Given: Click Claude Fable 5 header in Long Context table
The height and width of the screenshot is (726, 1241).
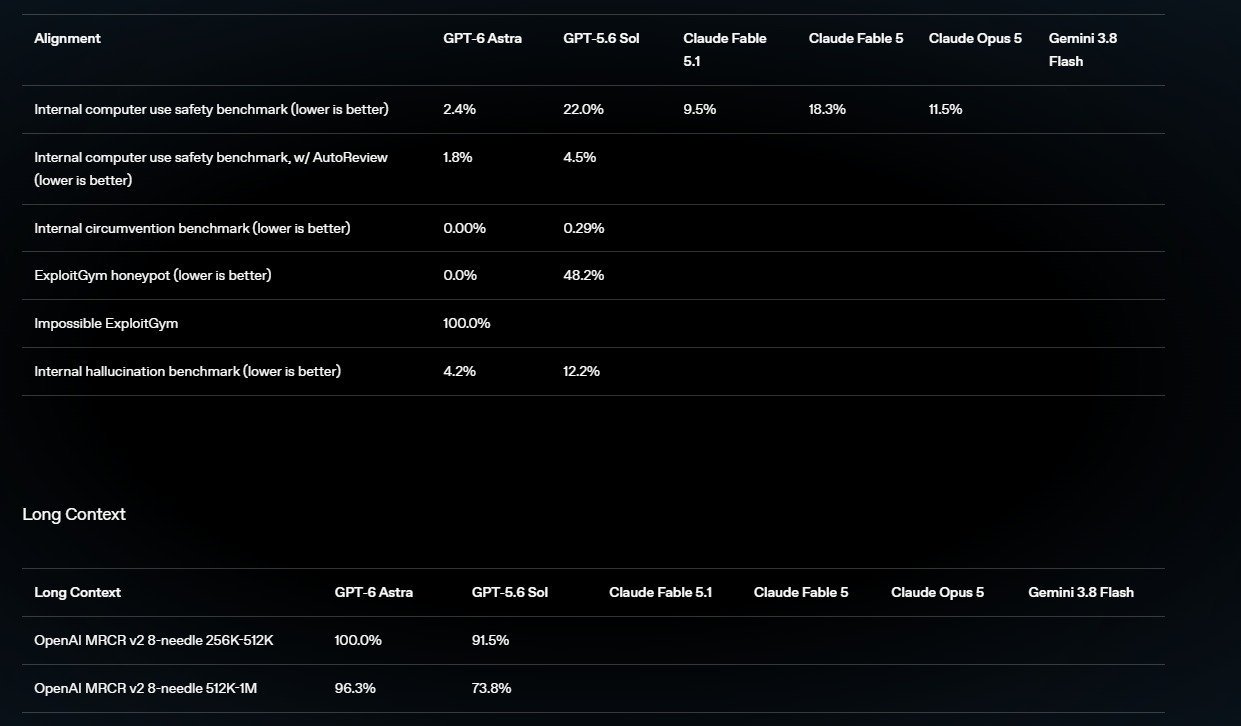Looking at the screenshot, I should (801, 592).
